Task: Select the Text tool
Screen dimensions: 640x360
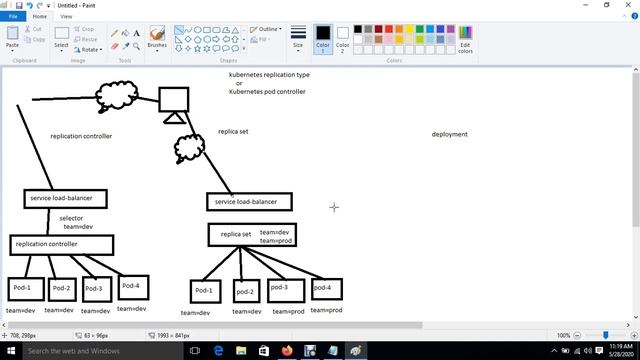Action: tap(136, 33)
